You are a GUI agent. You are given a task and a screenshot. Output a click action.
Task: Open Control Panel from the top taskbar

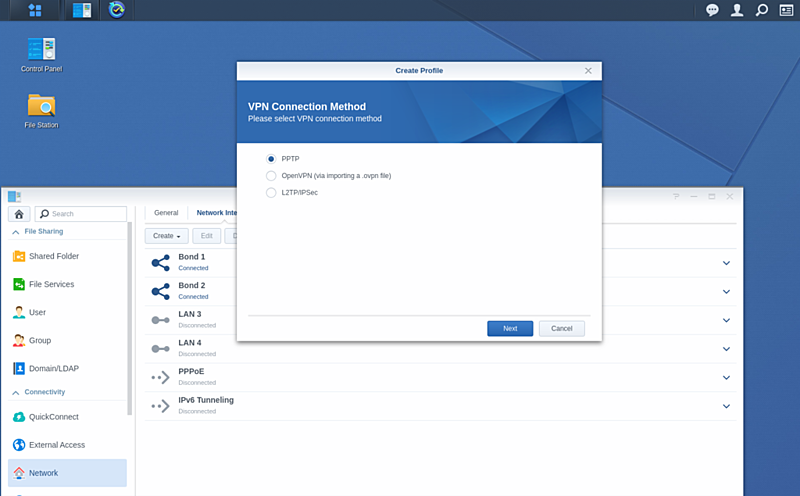(x=82, y=10)
